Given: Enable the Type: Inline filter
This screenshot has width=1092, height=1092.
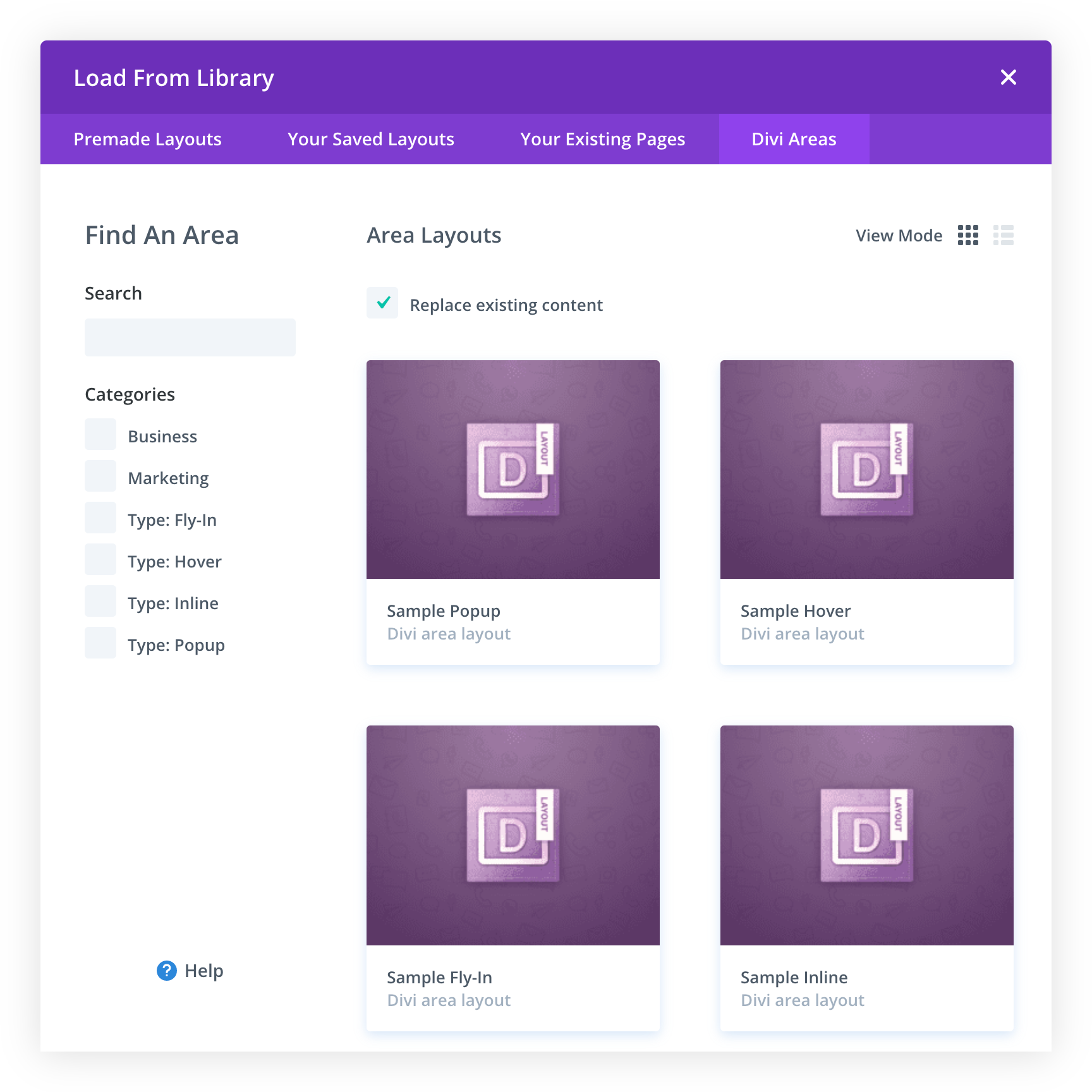Looking at the screenshot, I should tap(100, 601).
